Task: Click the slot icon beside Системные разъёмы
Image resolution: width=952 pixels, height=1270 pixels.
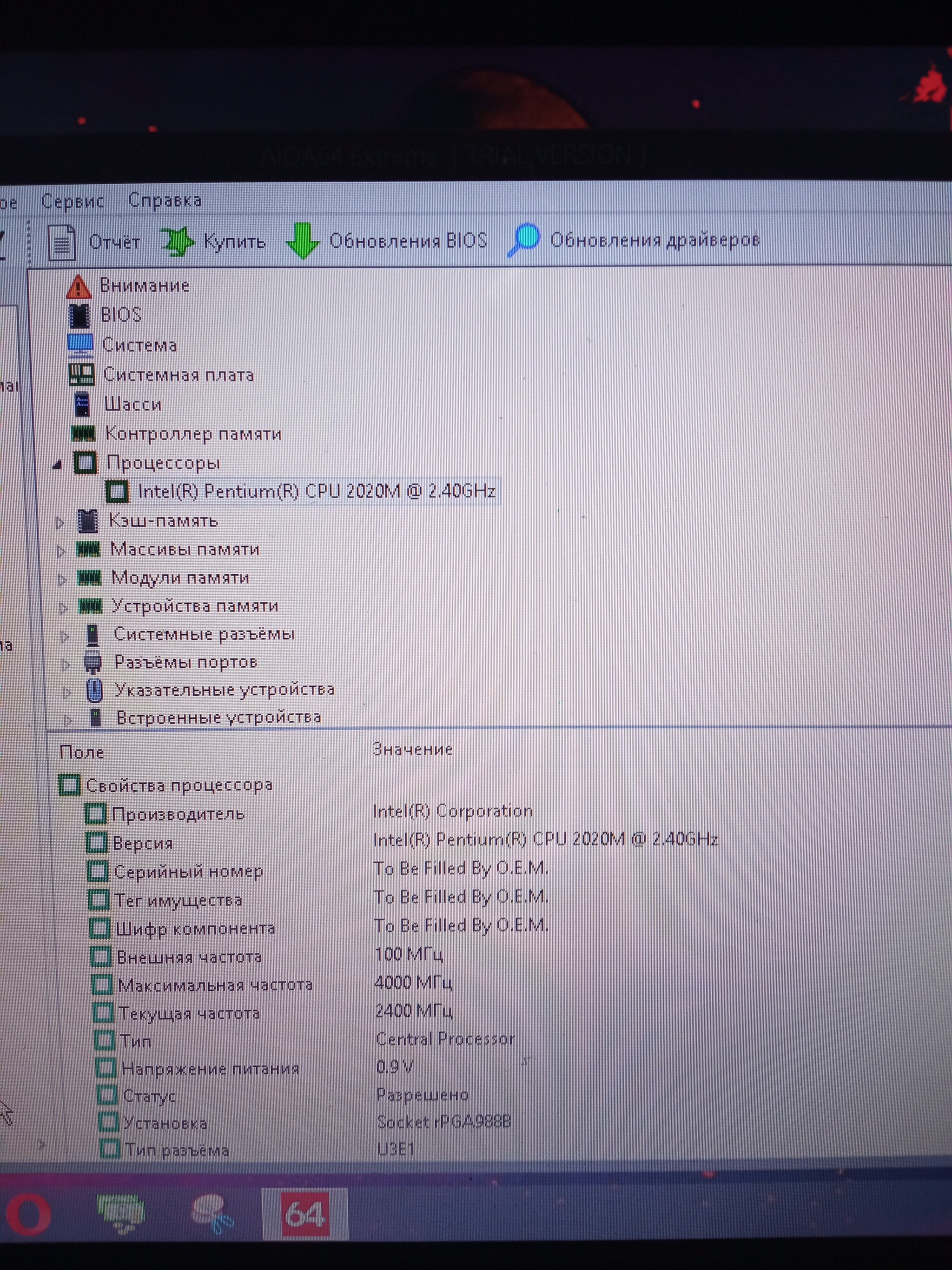Action: (x=92, y=635)
